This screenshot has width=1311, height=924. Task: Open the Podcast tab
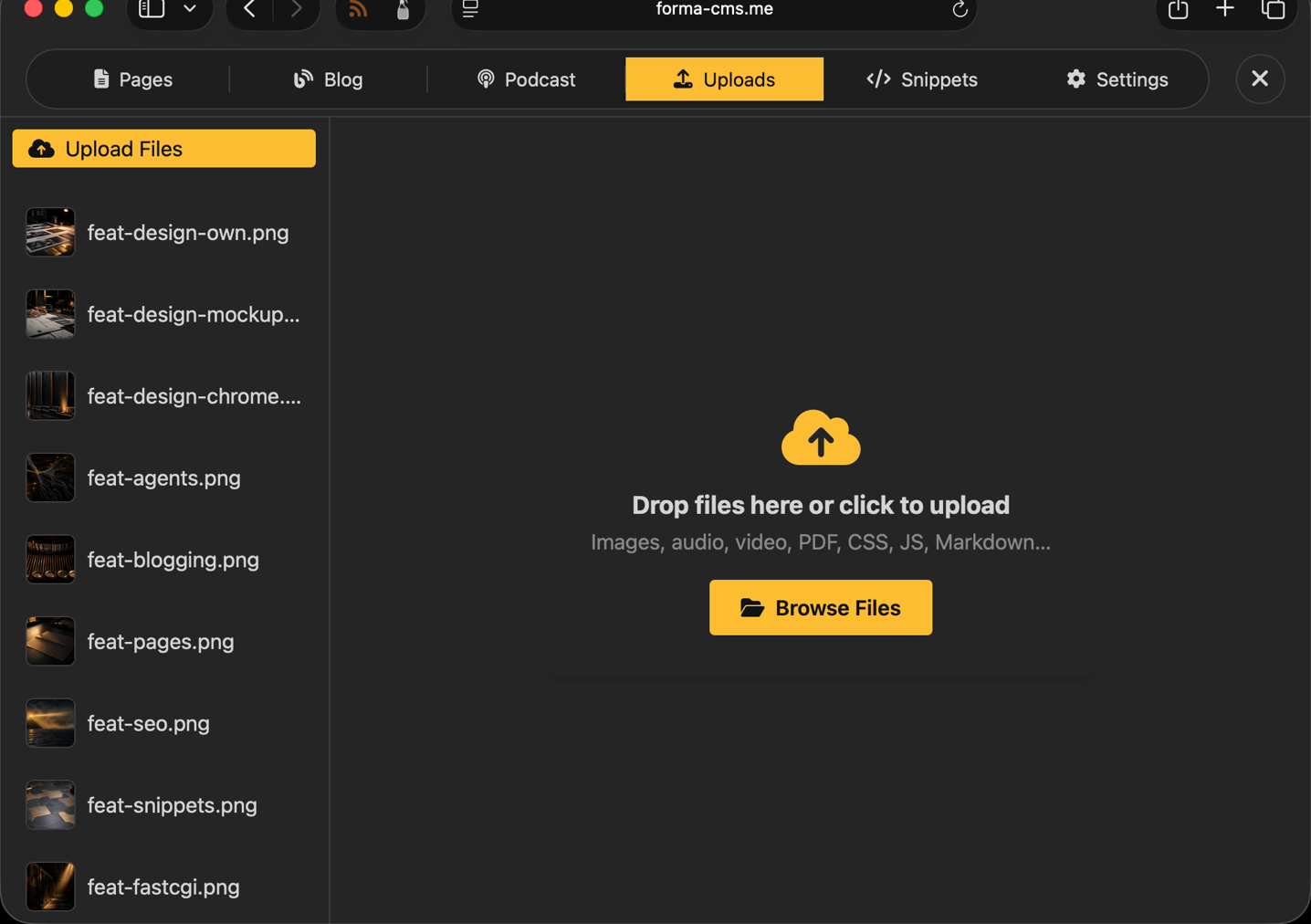[x=526, y=79]
